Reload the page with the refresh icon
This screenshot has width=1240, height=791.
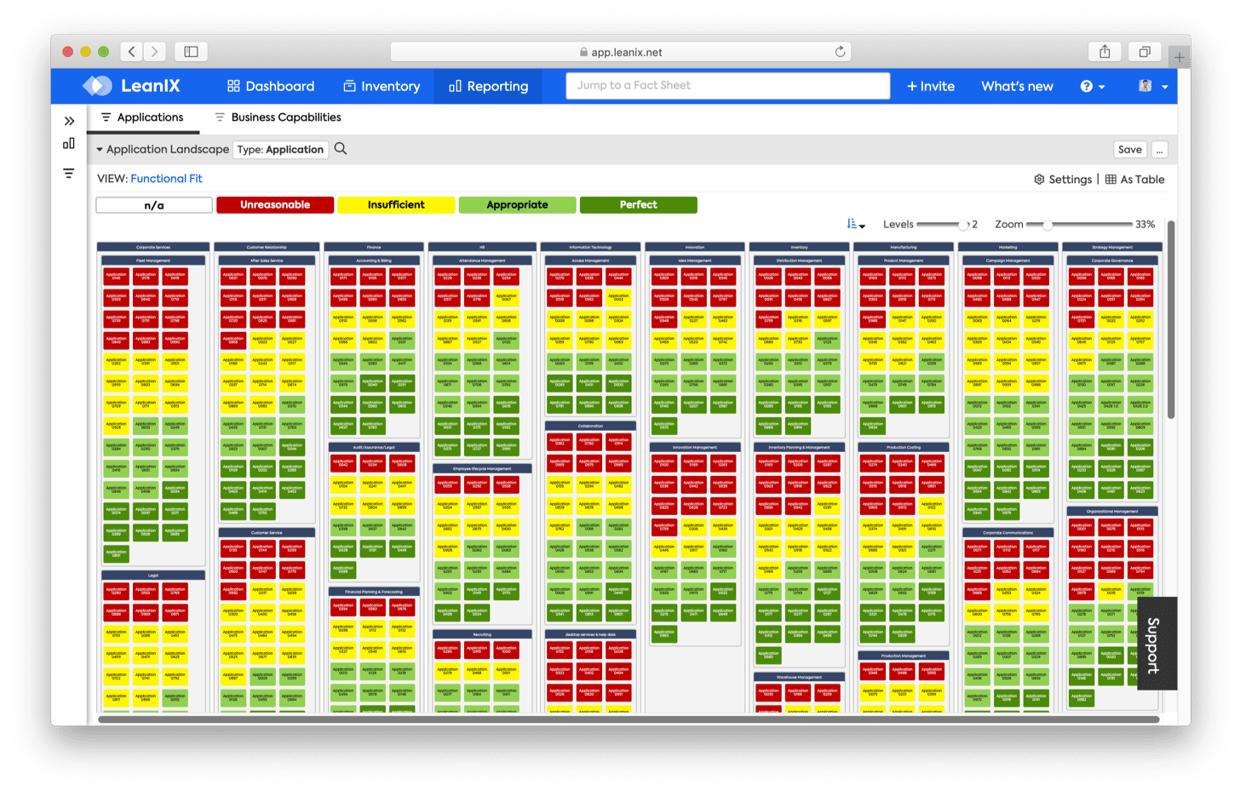coord(840,52)
